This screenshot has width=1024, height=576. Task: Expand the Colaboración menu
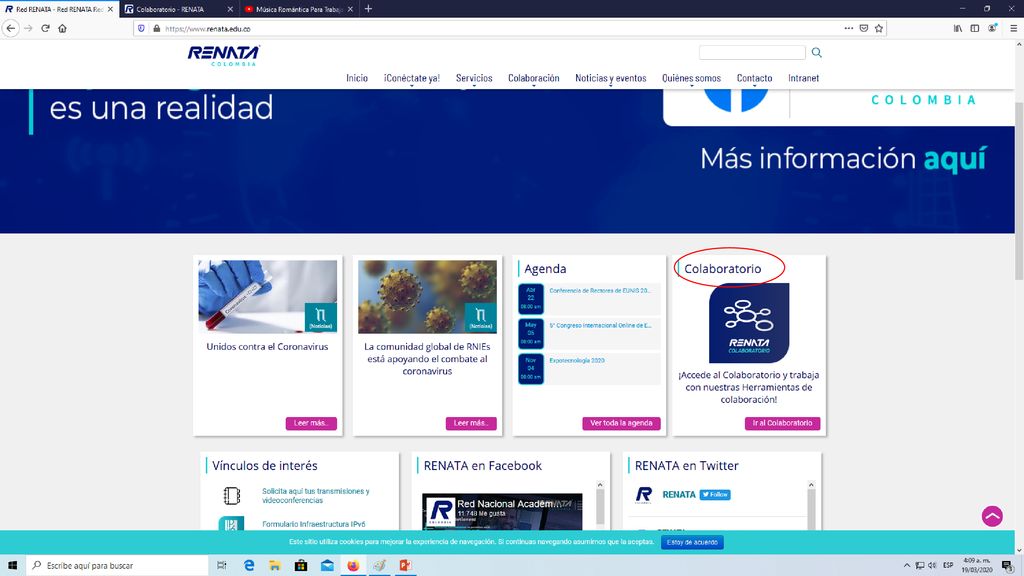click(x=534, y=78)
